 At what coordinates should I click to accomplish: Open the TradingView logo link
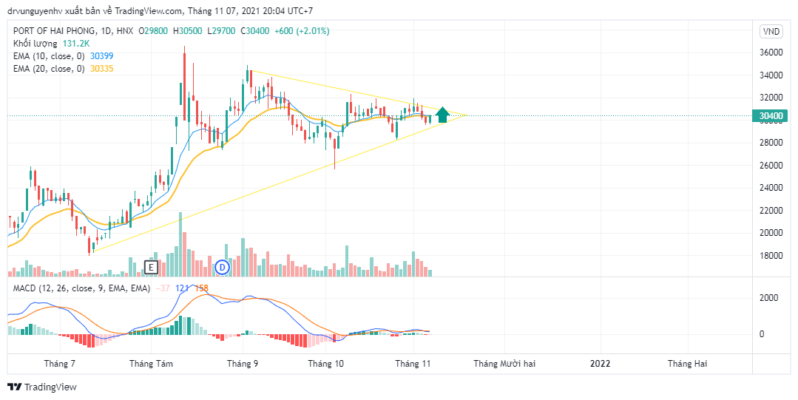(x=42, y=387)
